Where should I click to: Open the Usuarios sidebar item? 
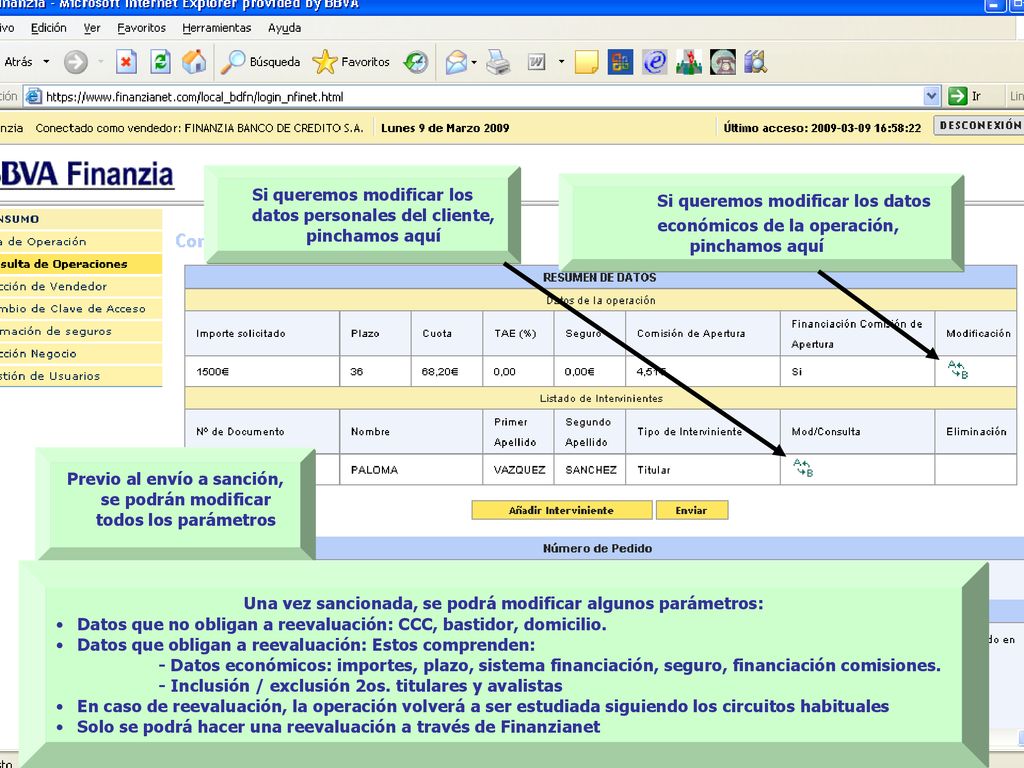80,376
